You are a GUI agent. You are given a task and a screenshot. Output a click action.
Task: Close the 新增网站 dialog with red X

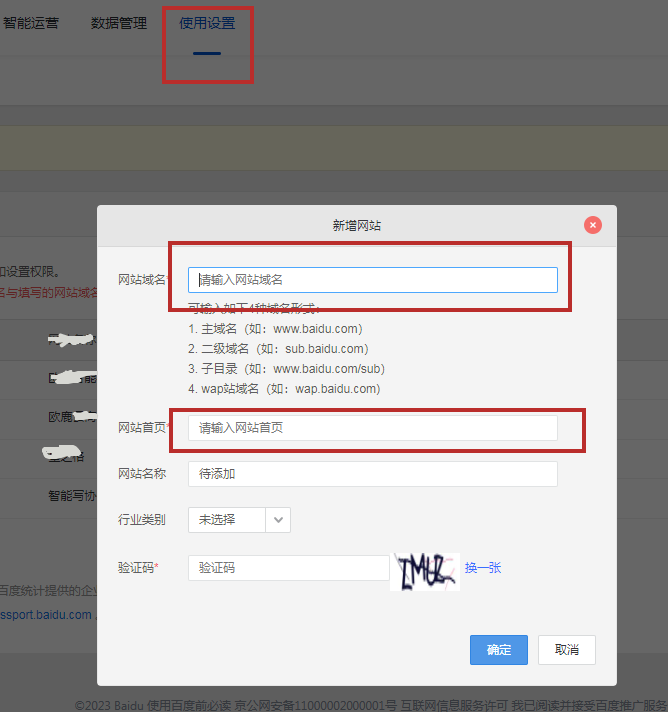[x=593, y=225]
